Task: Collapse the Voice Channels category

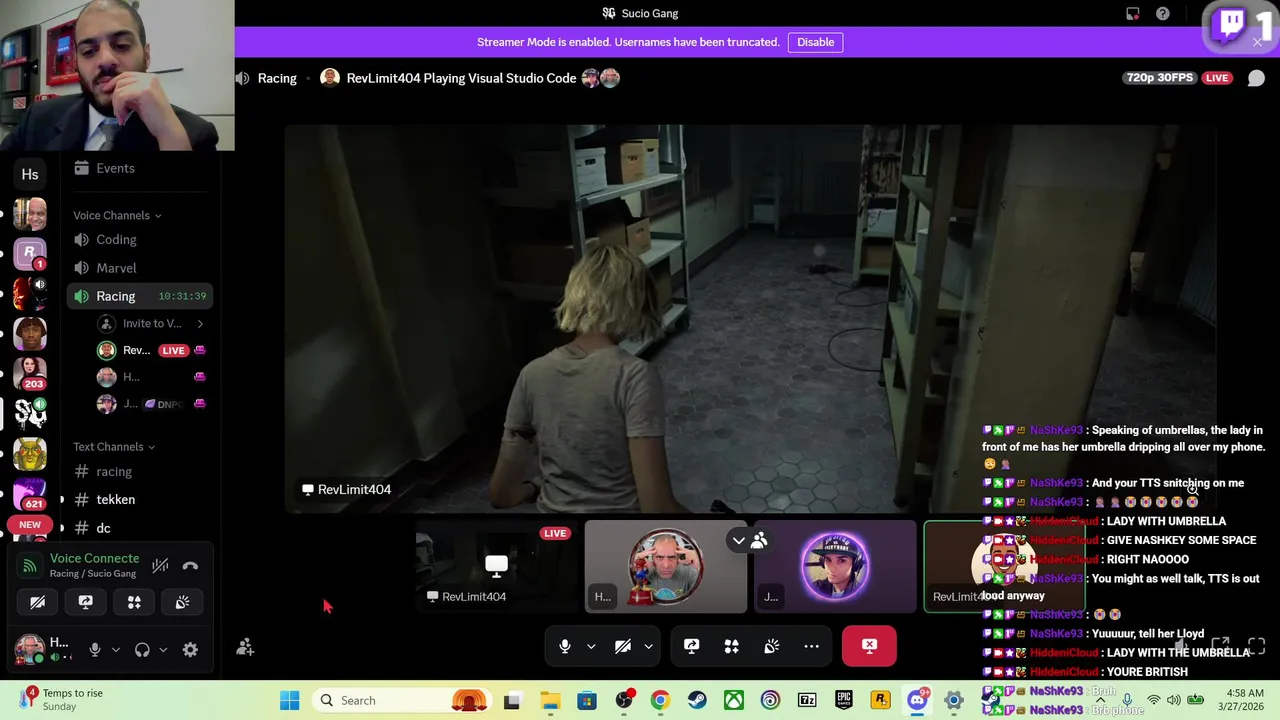Action: coord(117,215)
